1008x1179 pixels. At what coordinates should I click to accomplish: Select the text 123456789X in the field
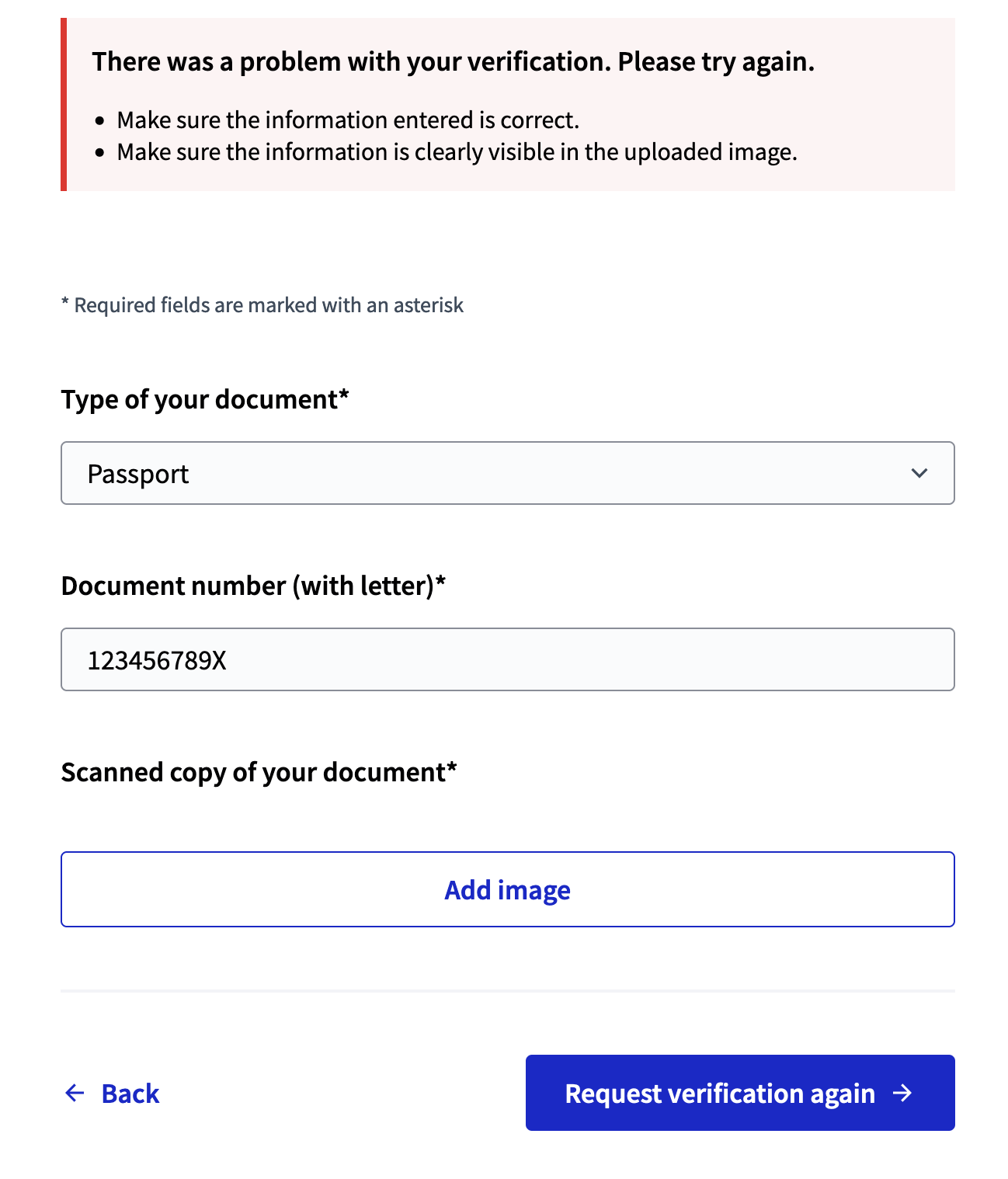[x=157, y=659]
